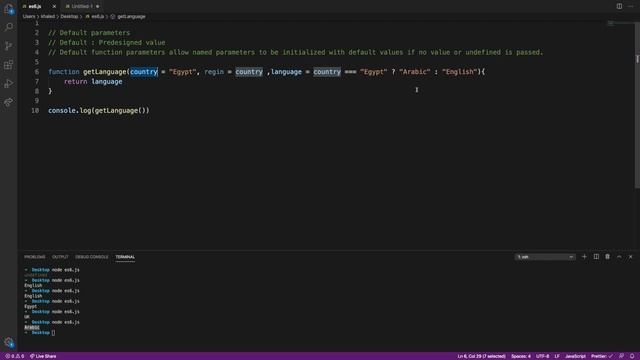Click the "Arabic" string on line 6
Image resolution: width=640 pixels, height=360 pixels.
(415, 72)
